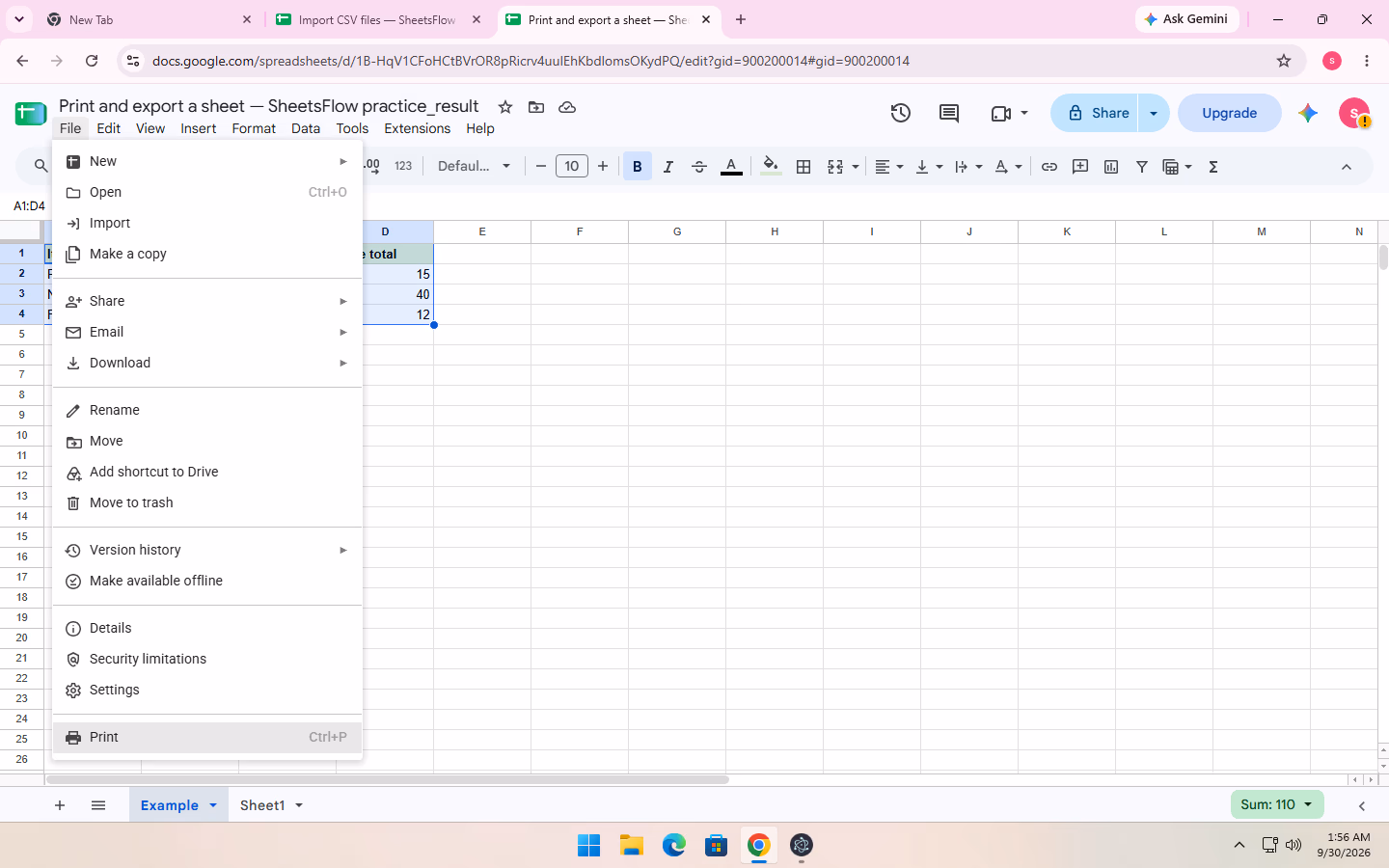Click the Ask Gemini button

[1186, 19]
